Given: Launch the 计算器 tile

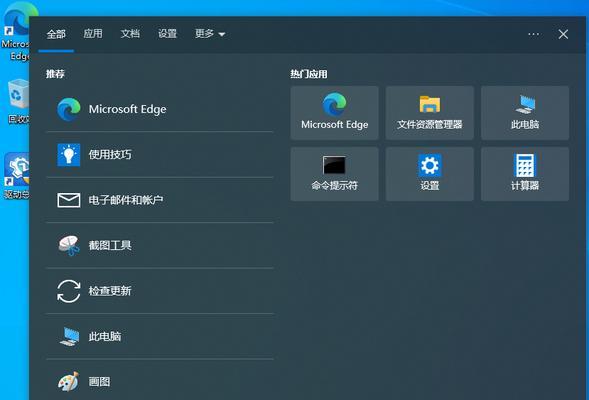Looking at the screenshot, I should [525, 174].
